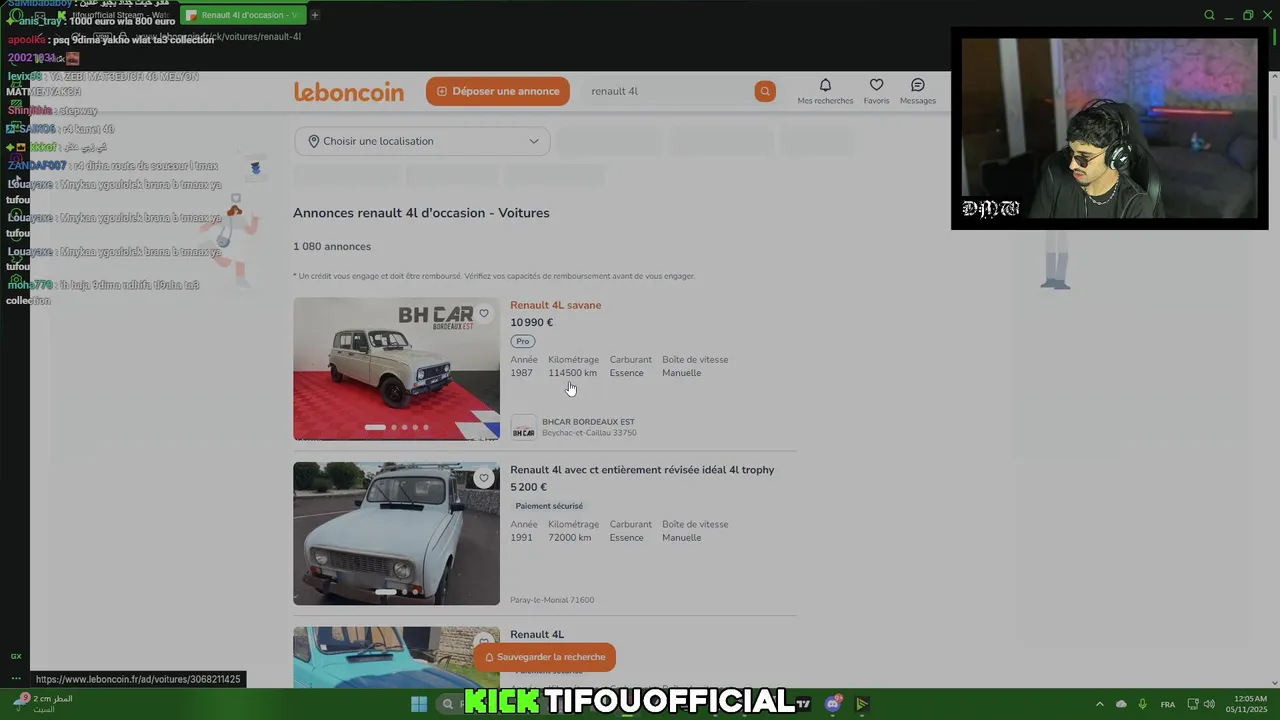This screenshot has height=720, width=1280.
Task: Favorite the Renault 4L savane listing heart
Action: (484, 314)
